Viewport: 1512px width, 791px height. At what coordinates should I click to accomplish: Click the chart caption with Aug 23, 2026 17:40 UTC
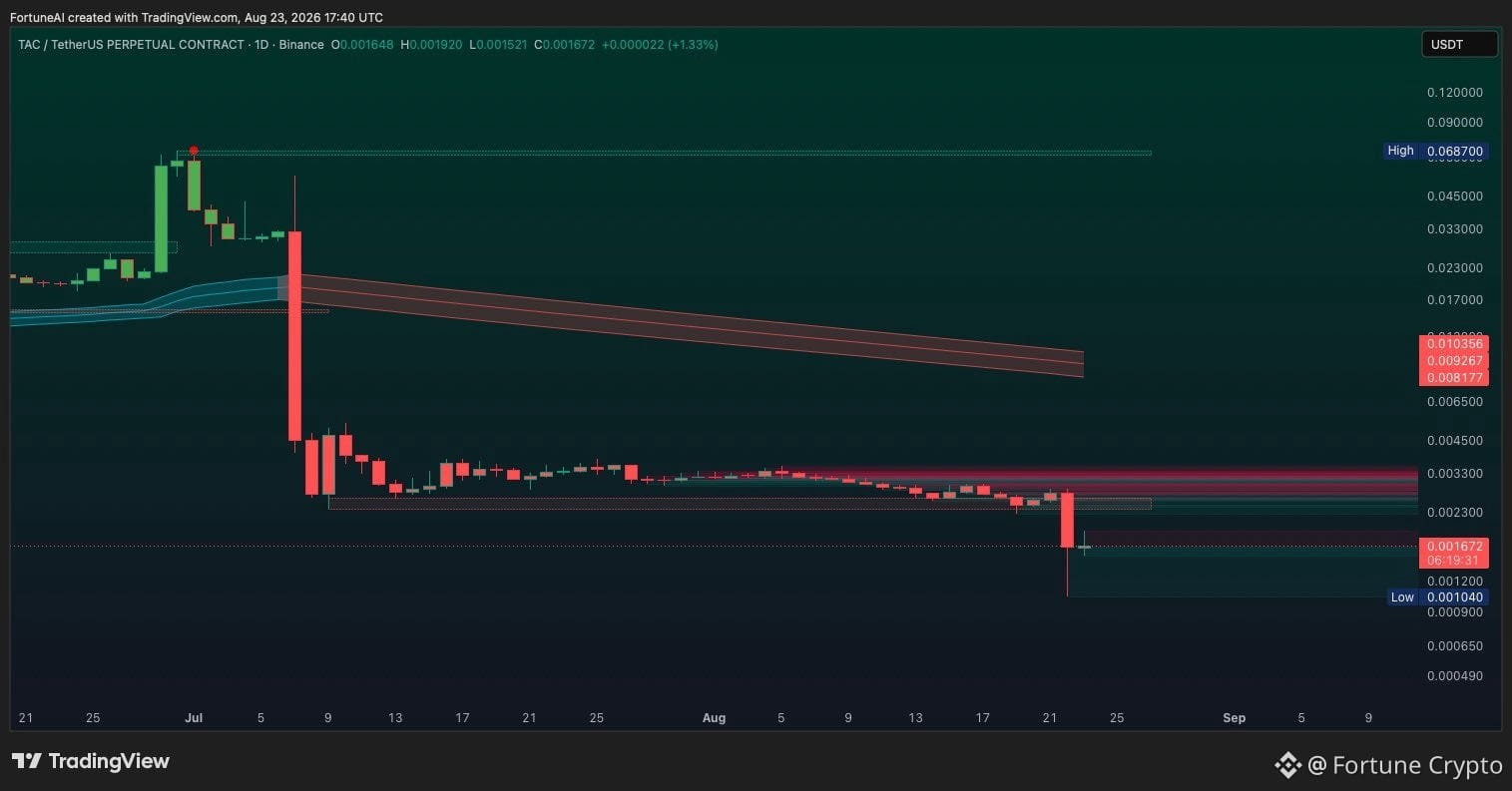pos(197,17)
